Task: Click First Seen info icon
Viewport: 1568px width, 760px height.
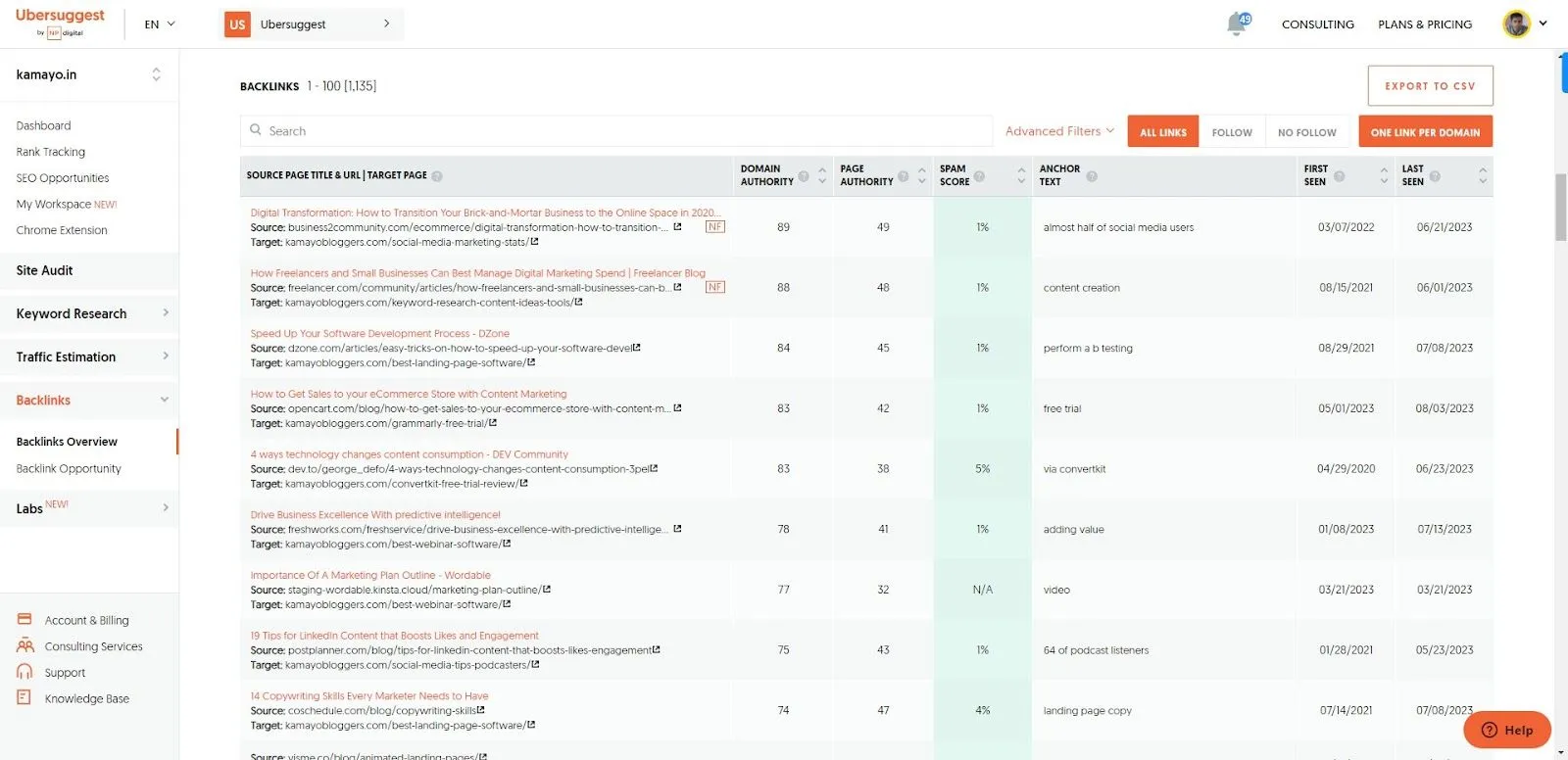Action: click(x=1340, y=176)
